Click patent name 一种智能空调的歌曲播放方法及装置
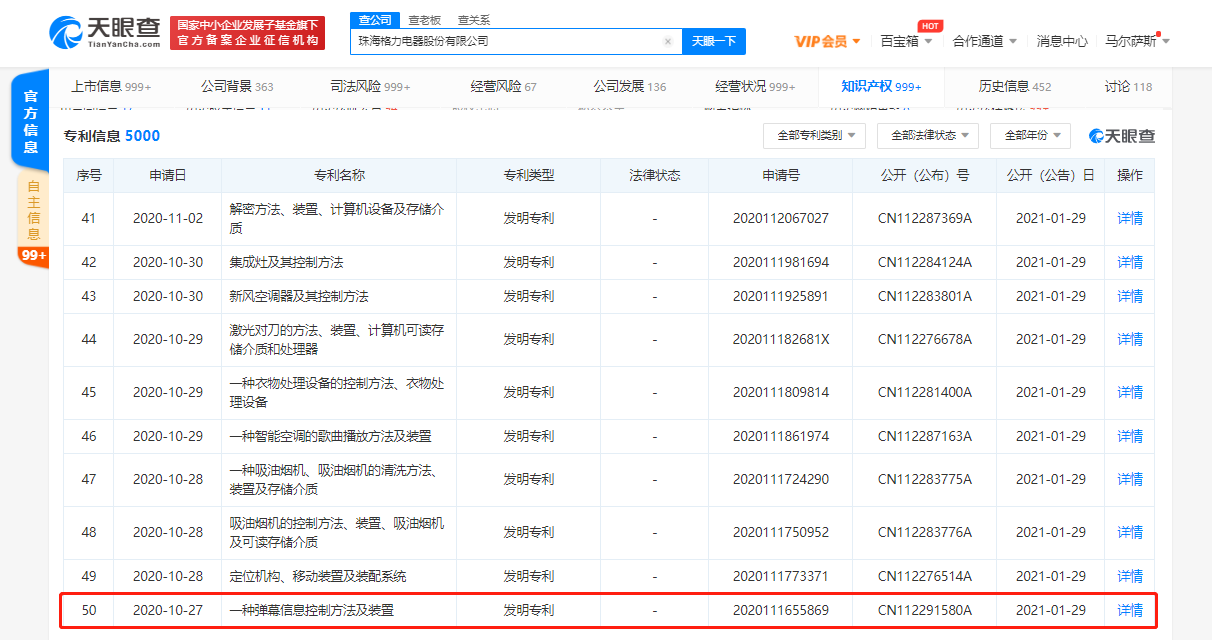1212x640 pixels. [x=330, y=436]
